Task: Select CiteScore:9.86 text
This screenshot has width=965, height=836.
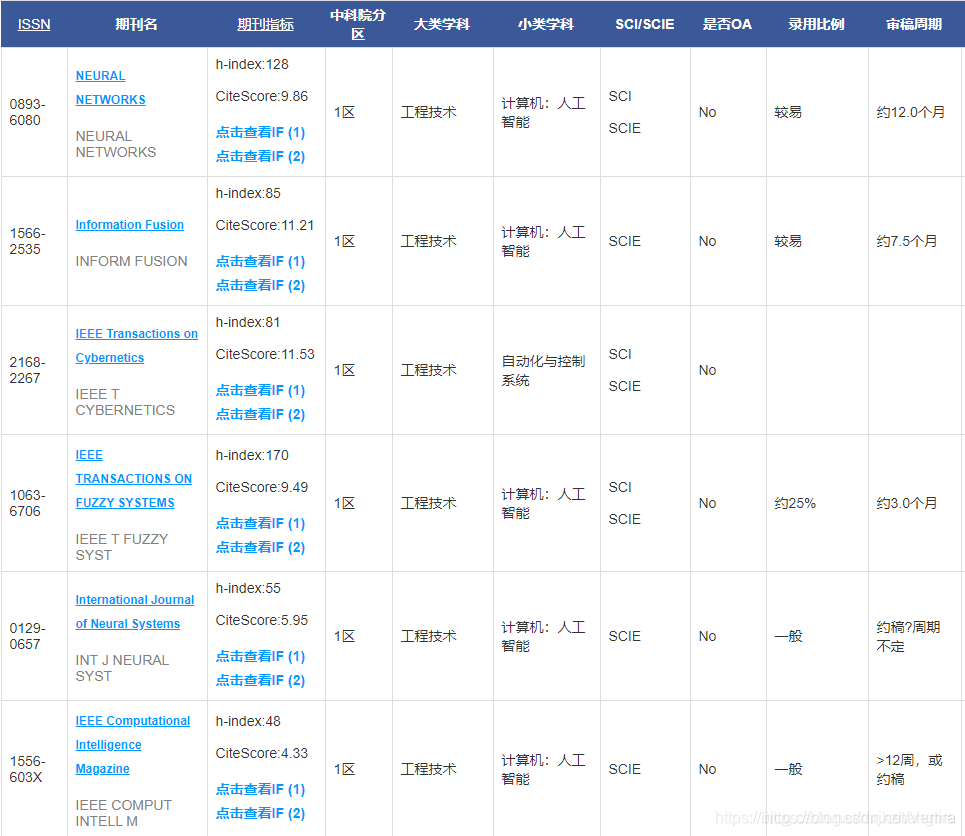Action: click(x=262, y=96)
